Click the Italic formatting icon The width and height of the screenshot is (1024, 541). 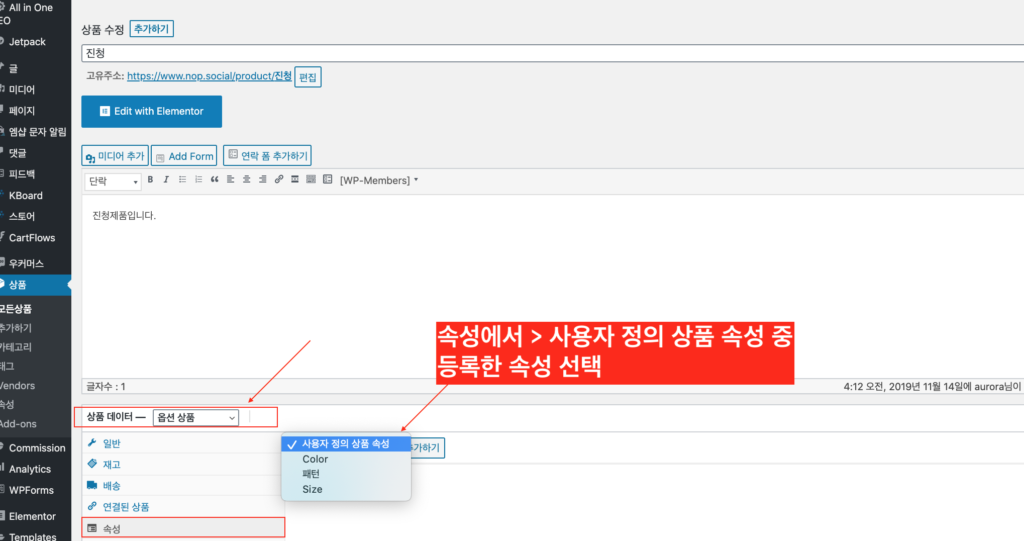click(166, 180)
